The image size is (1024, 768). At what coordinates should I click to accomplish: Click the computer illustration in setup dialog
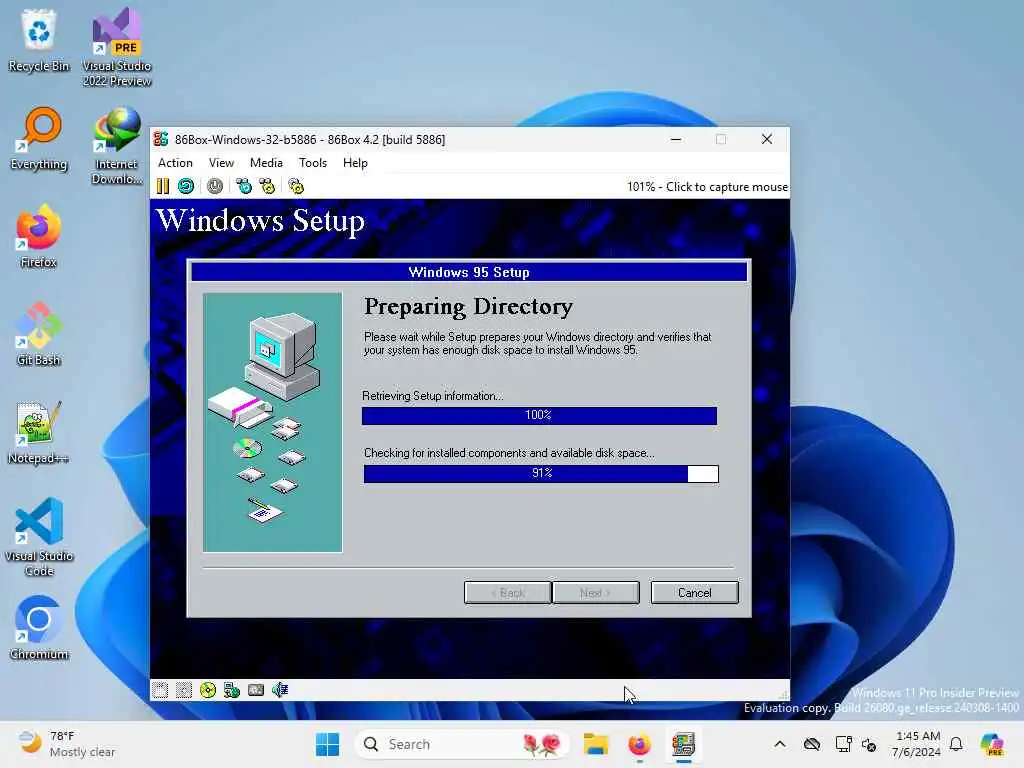click(272, 423)
